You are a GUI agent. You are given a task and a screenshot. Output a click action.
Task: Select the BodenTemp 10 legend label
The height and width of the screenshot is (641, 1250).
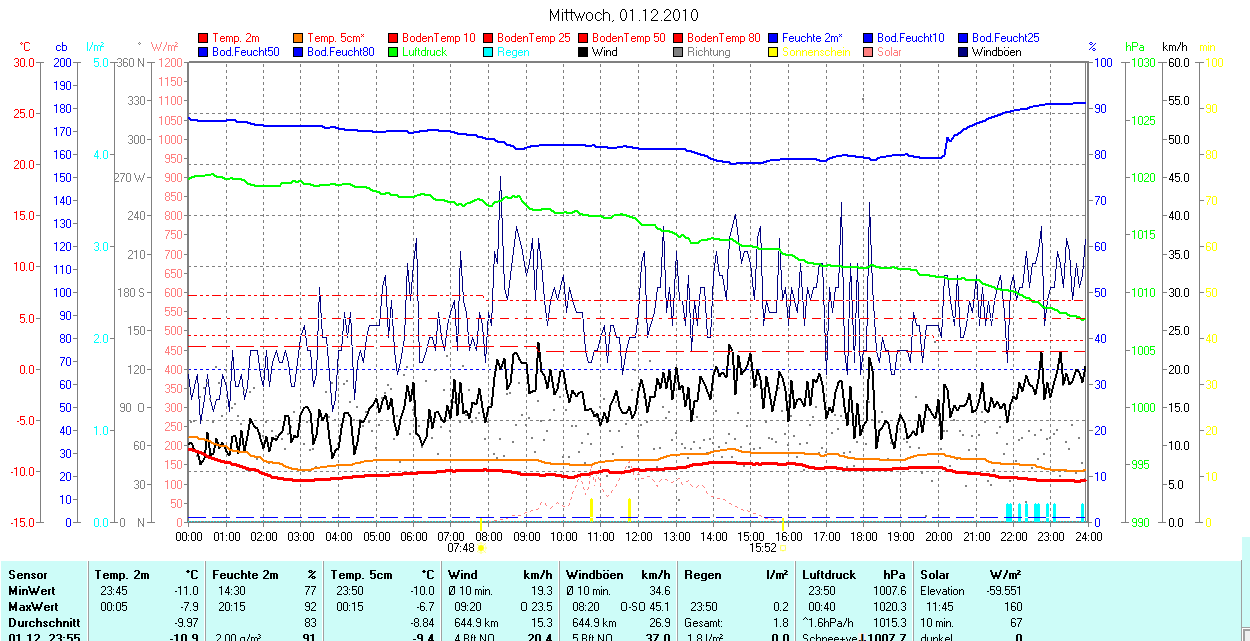[438, 38]
